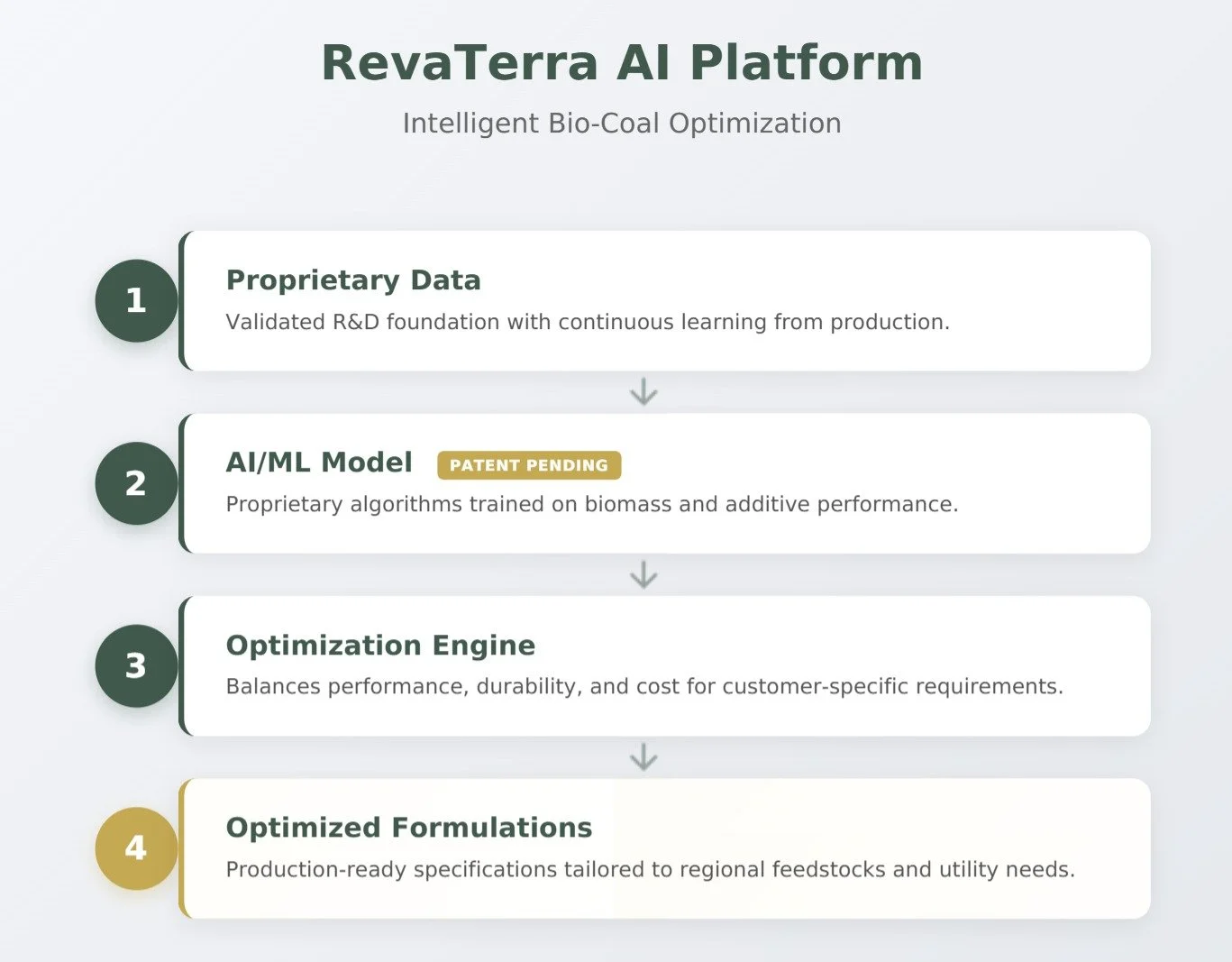Click the step 3 number circle
Viewport: 1232px width, 962px height.
pos(136,665)
